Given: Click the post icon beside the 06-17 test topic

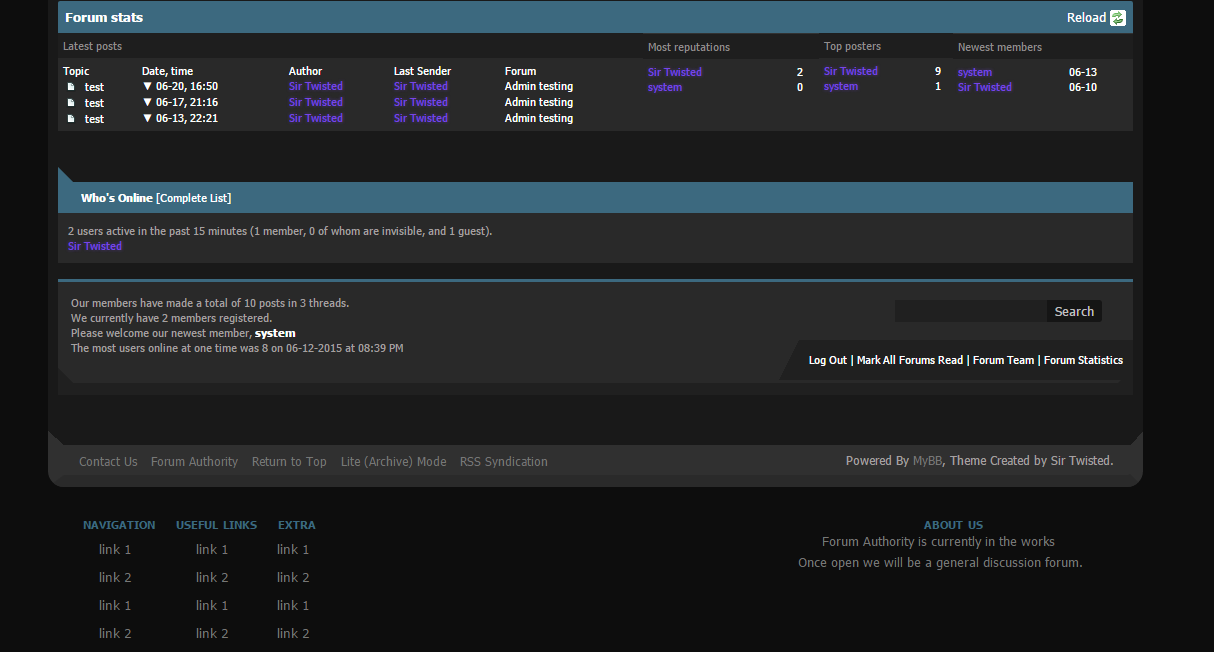Looking at the screenshot, I should point(71,103).
